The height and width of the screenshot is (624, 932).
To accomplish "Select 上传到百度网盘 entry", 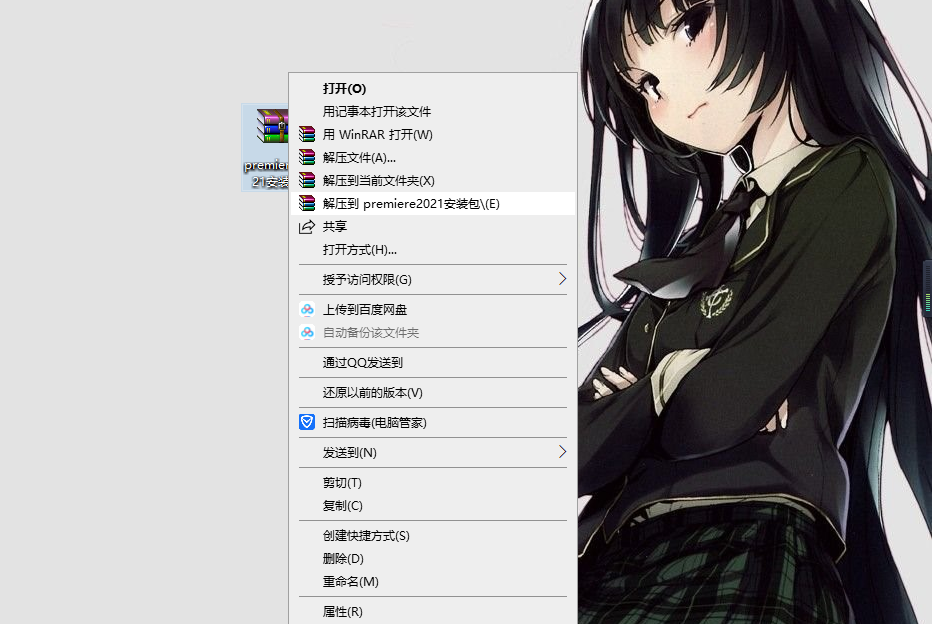I will click(433, 310).
